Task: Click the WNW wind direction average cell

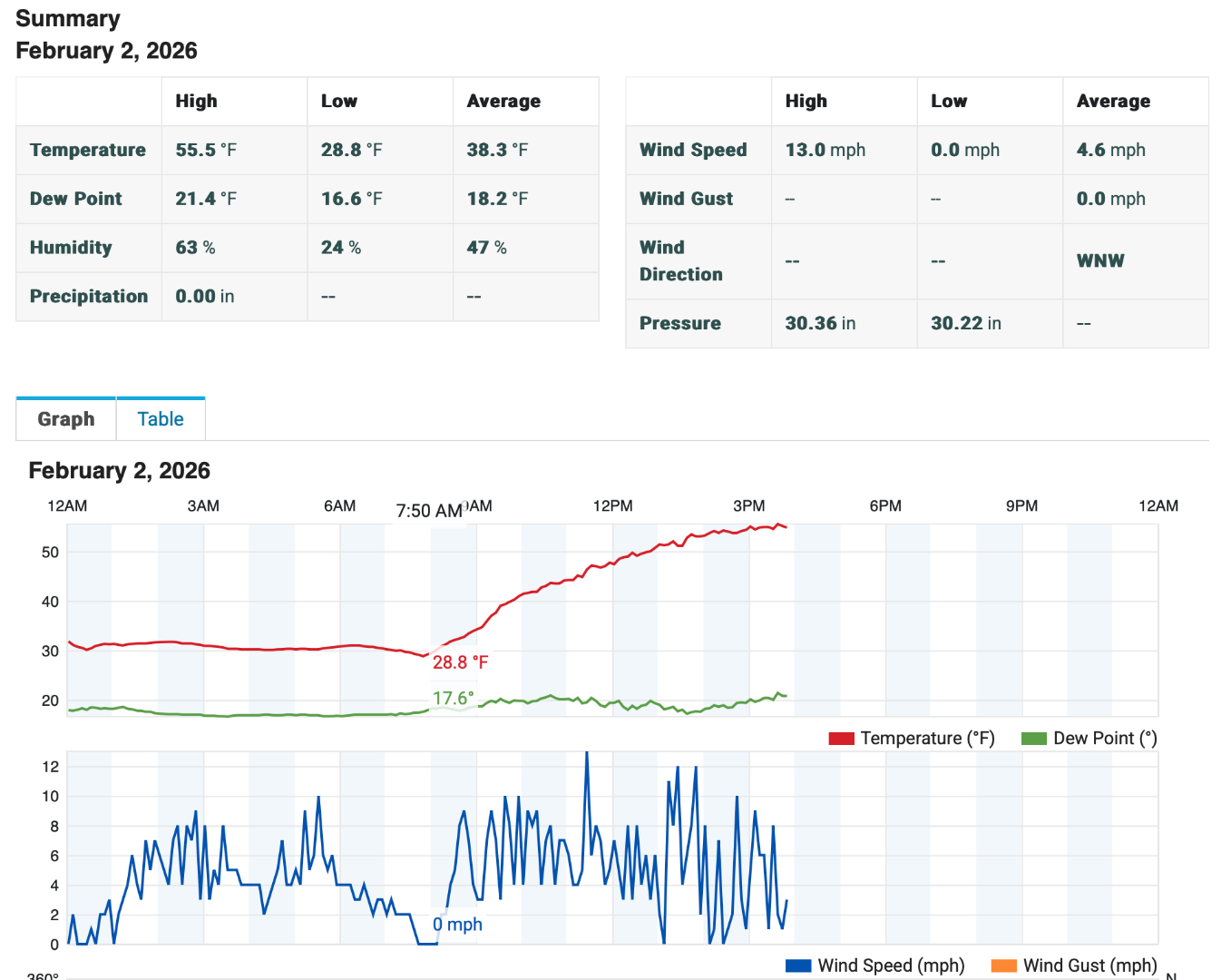Action: click(x=1099, y=261)
